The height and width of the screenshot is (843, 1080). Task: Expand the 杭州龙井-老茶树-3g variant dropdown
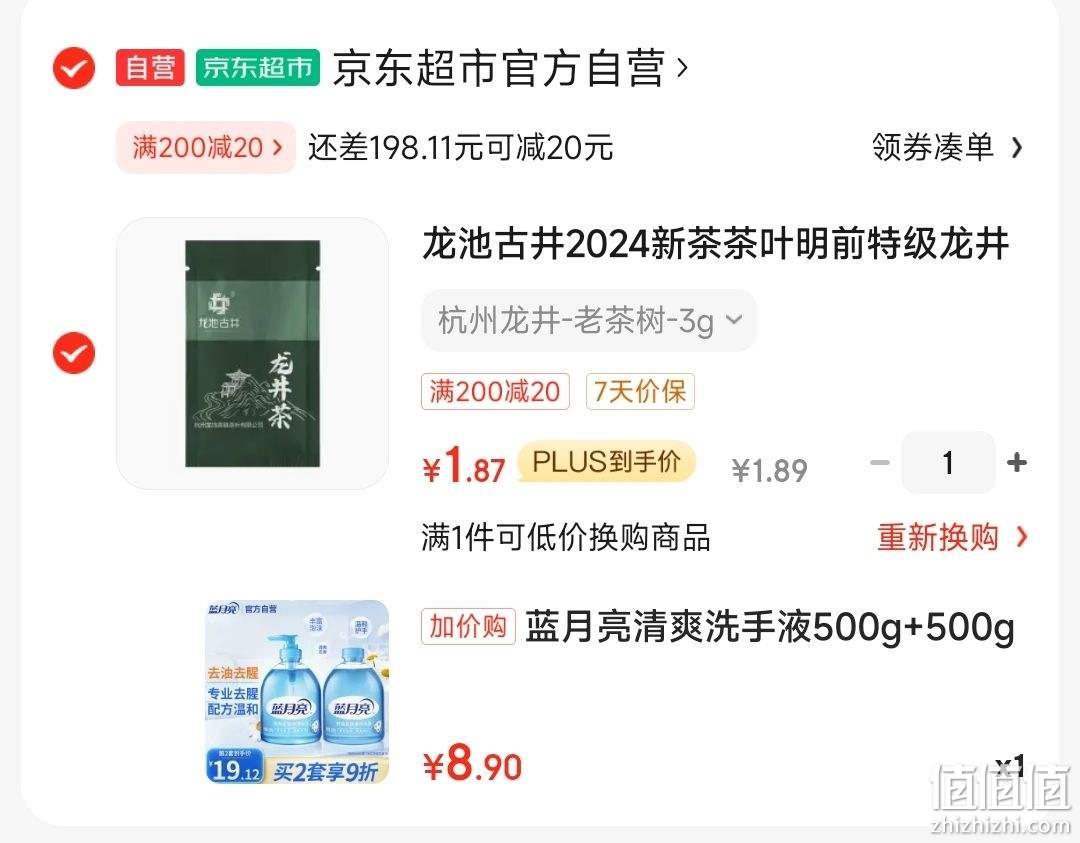pyautogui.click(x=590, y=321)
